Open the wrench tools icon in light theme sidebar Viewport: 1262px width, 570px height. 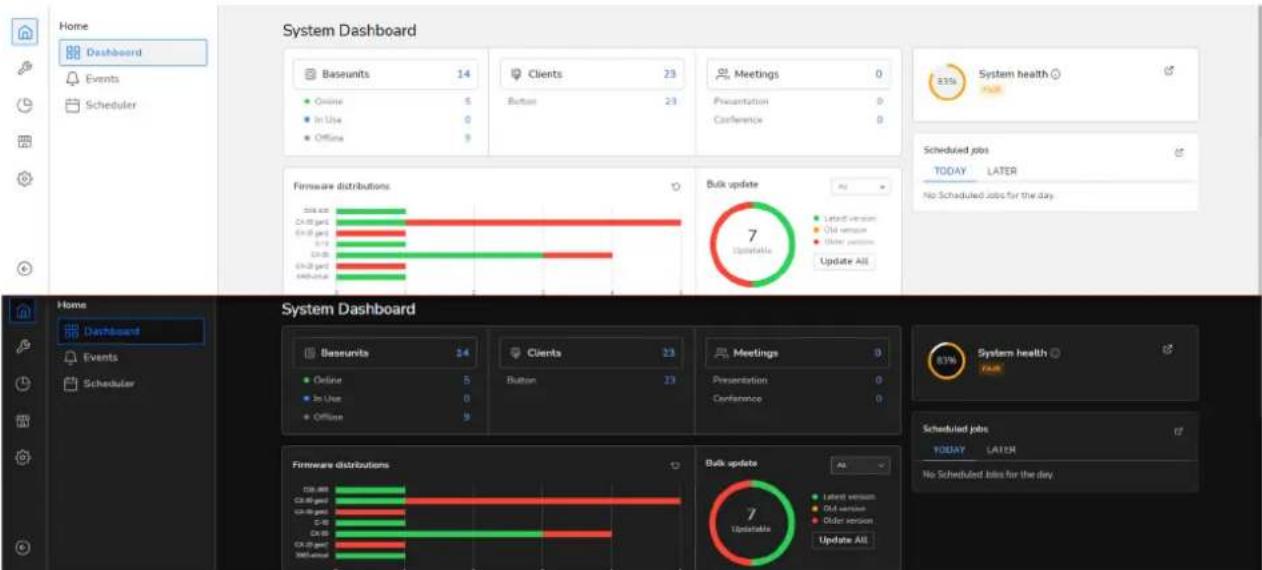click(x=25, y=69)
